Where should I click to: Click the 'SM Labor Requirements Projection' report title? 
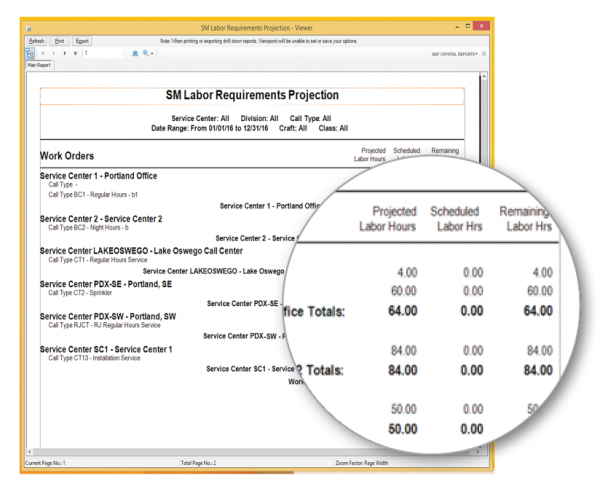coord(252,95)
